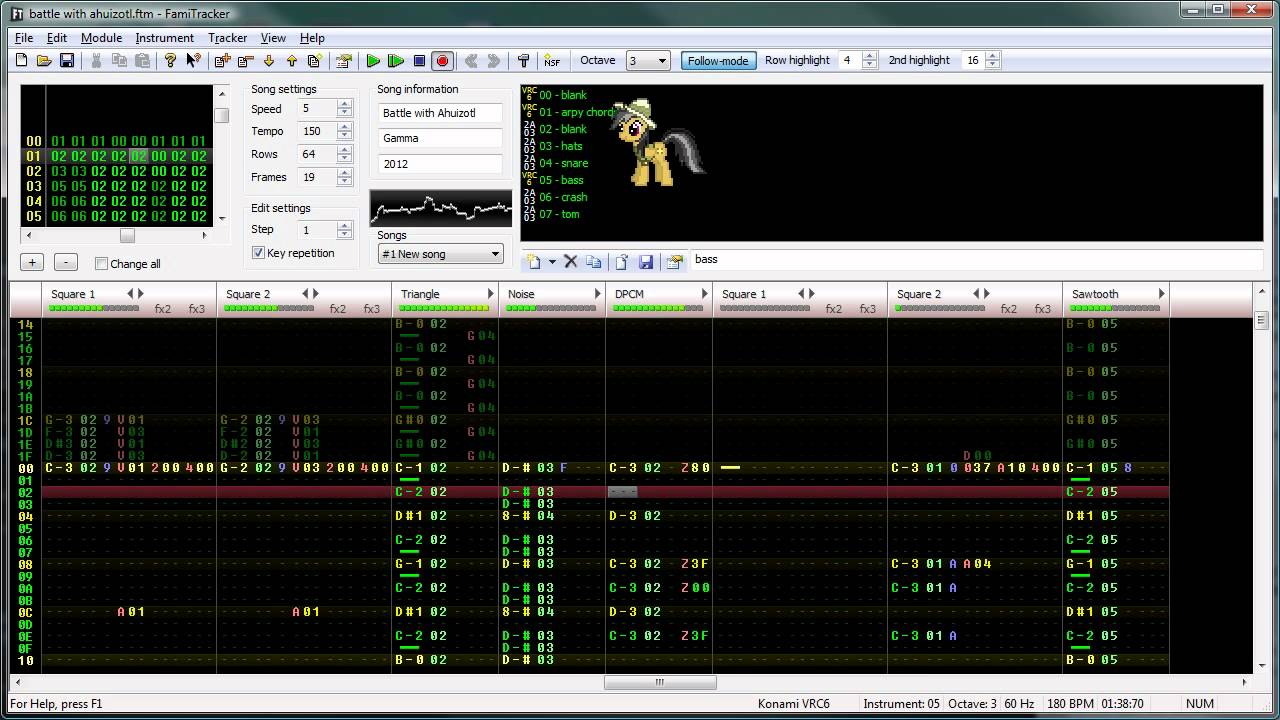Image resolution: width=1280 pixels, height=720 pixels.
Task: Click the copyright field '2012'
Action: (x=440, y=163)
